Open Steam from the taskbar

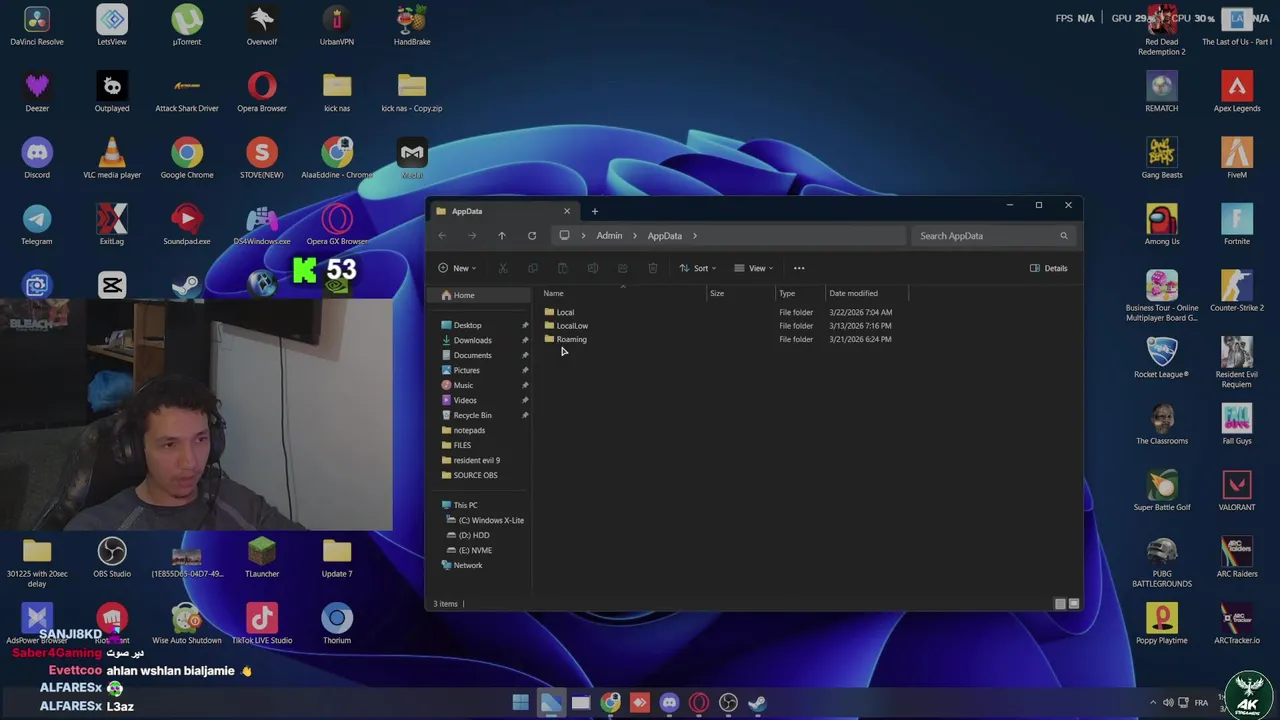tap(758, 703)
